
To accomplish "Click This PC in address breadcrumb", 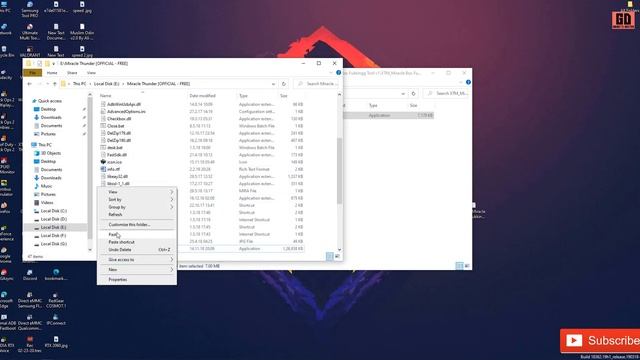I will (x=79, y=84).
